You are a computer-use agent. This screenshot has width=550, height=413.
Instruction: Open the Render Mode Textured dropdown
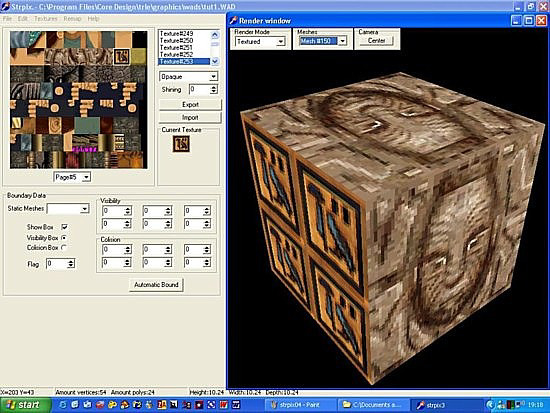[x=260, y=42]
